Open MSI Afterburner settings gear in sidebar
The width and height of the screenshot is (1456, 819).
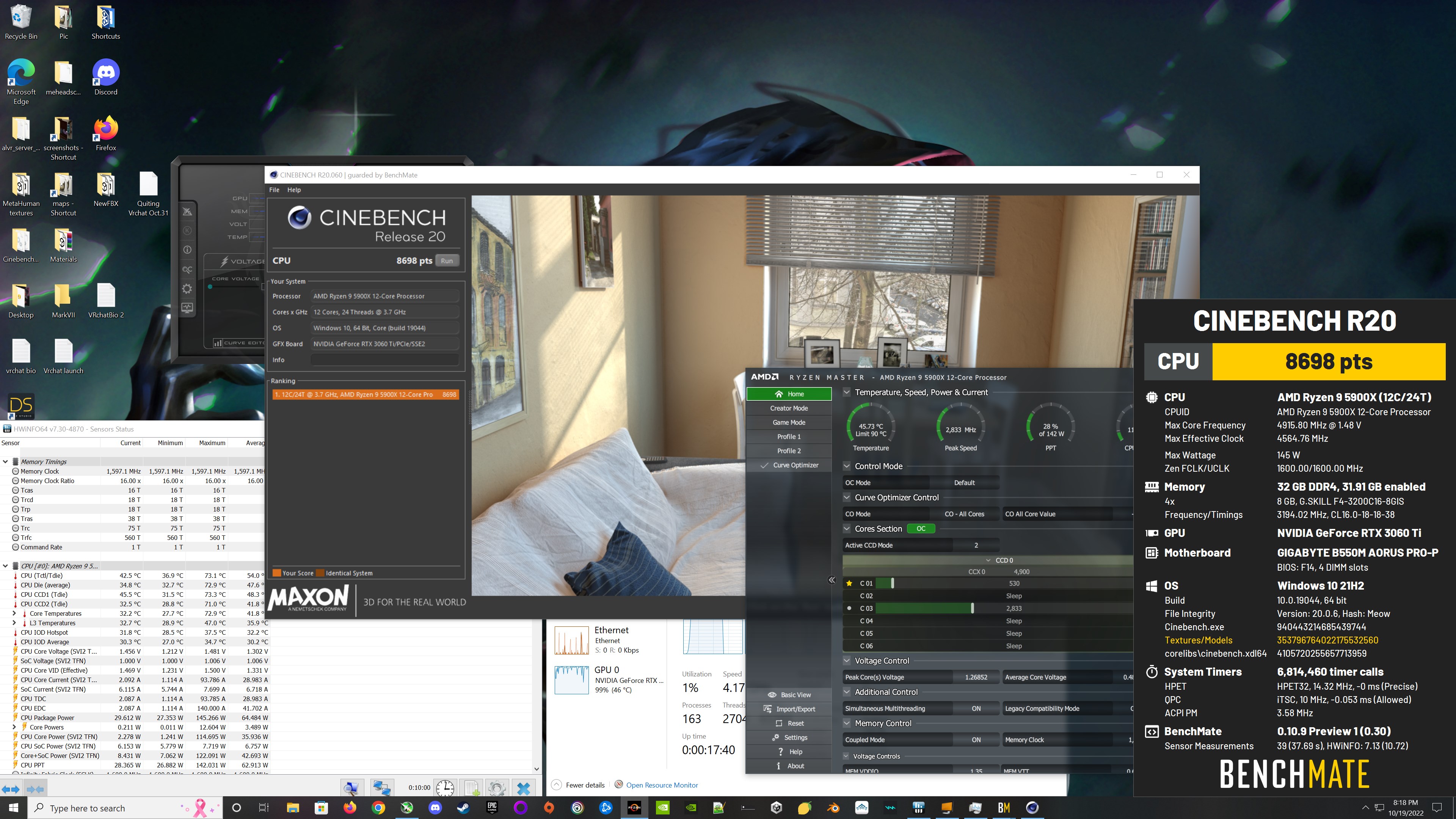[x=187, y=289]
